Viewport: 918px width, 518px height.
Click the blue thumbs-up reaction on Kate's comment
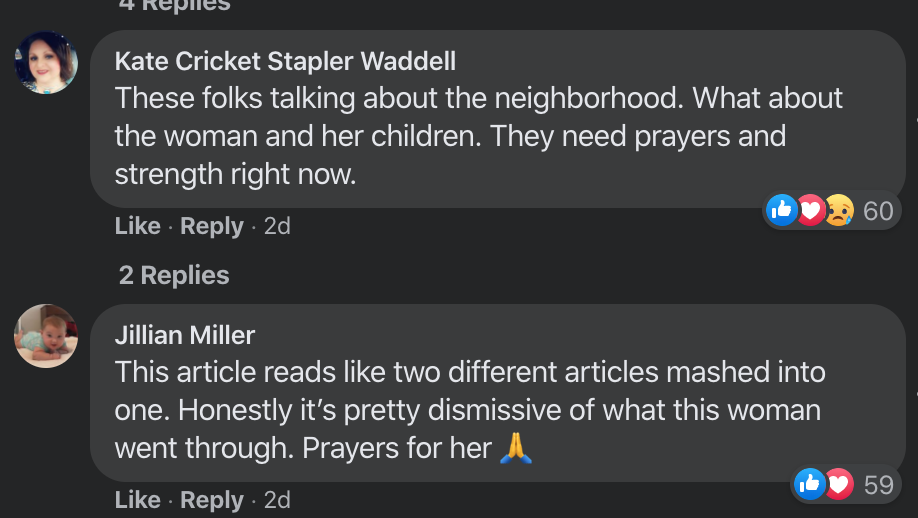coord(782,210)
